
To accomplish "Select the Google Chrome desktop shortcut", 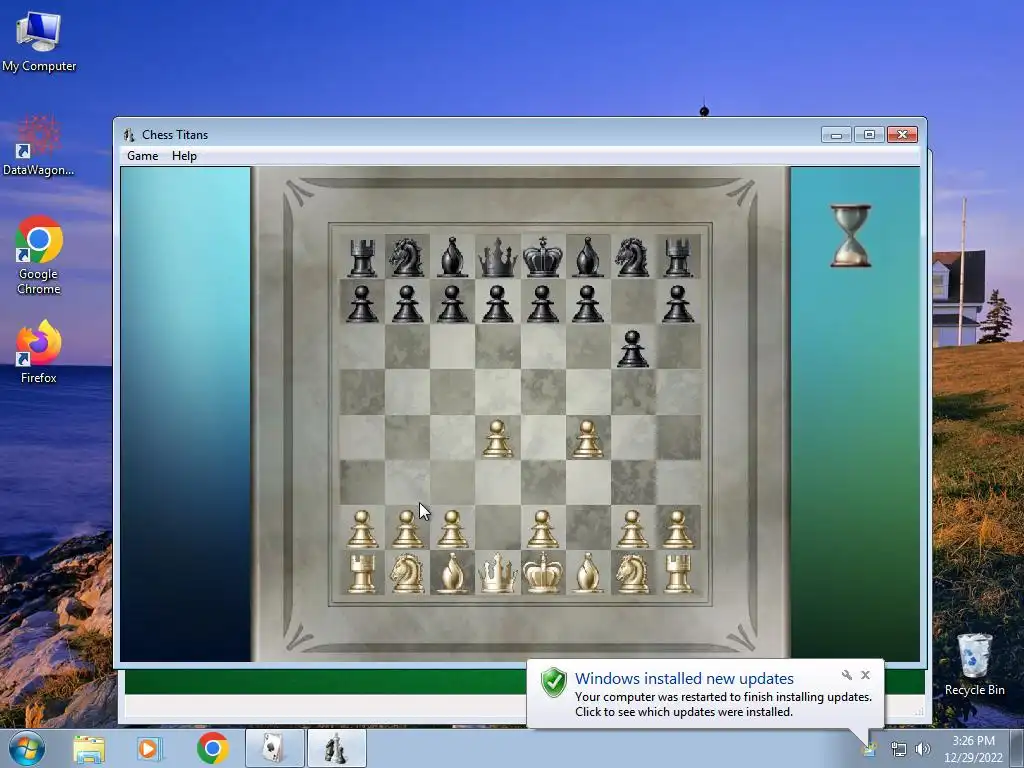I will [x=39, y=255].
